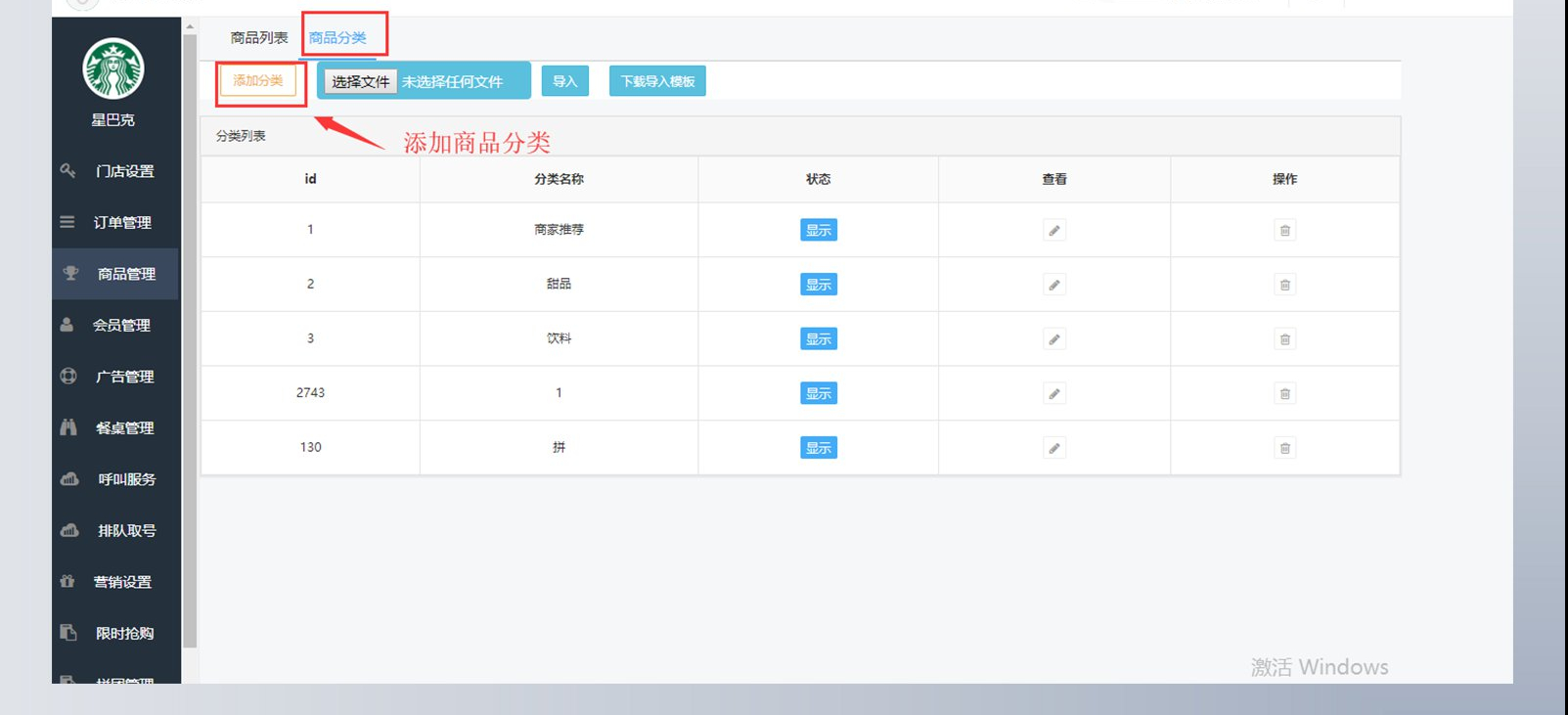Click the Starbucks logo in sidebar
The height and width of the screenshot is (715, 1568).
pyautogui.click(x=113, y=68)
